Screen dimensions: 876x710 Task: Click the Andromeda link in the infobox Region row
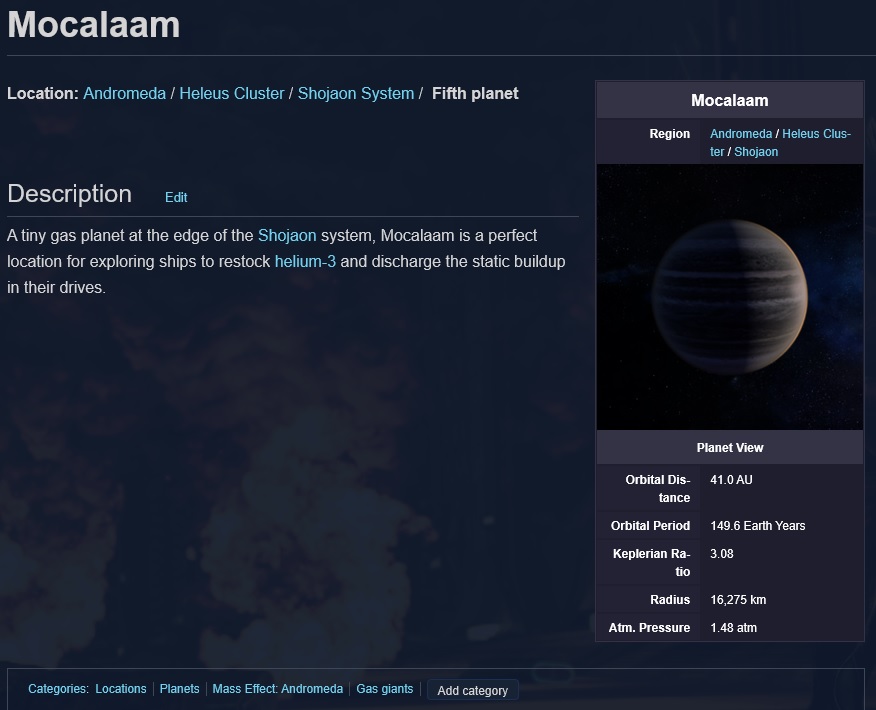click(741, 134)
